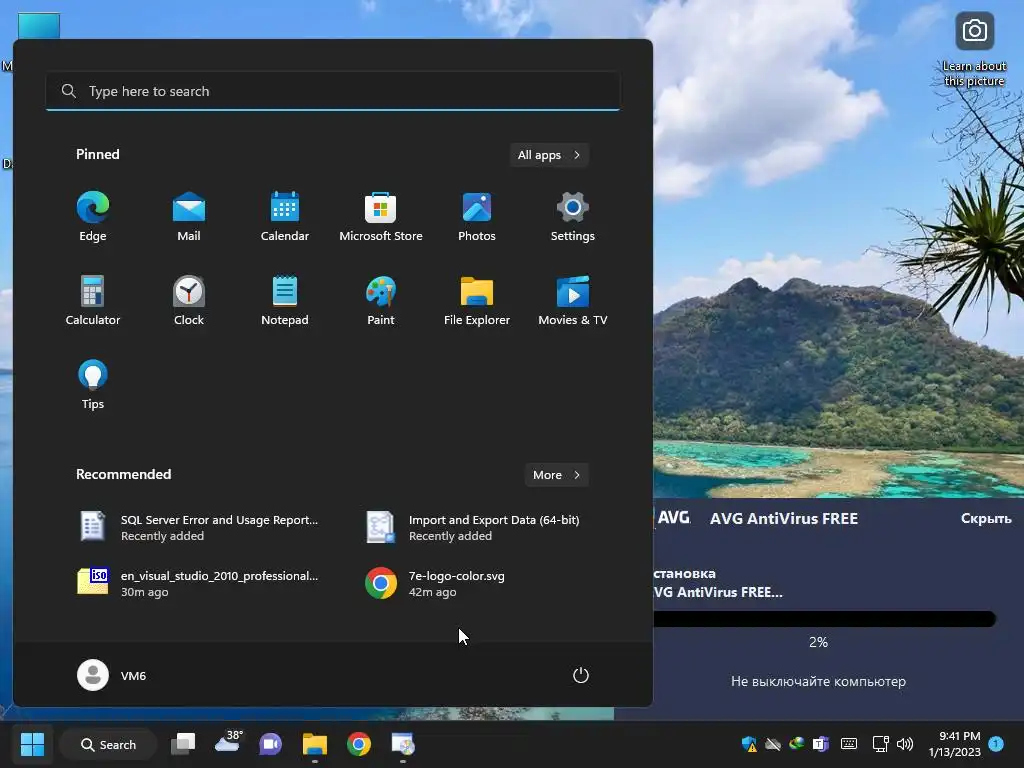Open en_visual_studio_2010_professional ISO file
Image resolution: width=1024 pixels, height=768 pixels.
(199, 583)
